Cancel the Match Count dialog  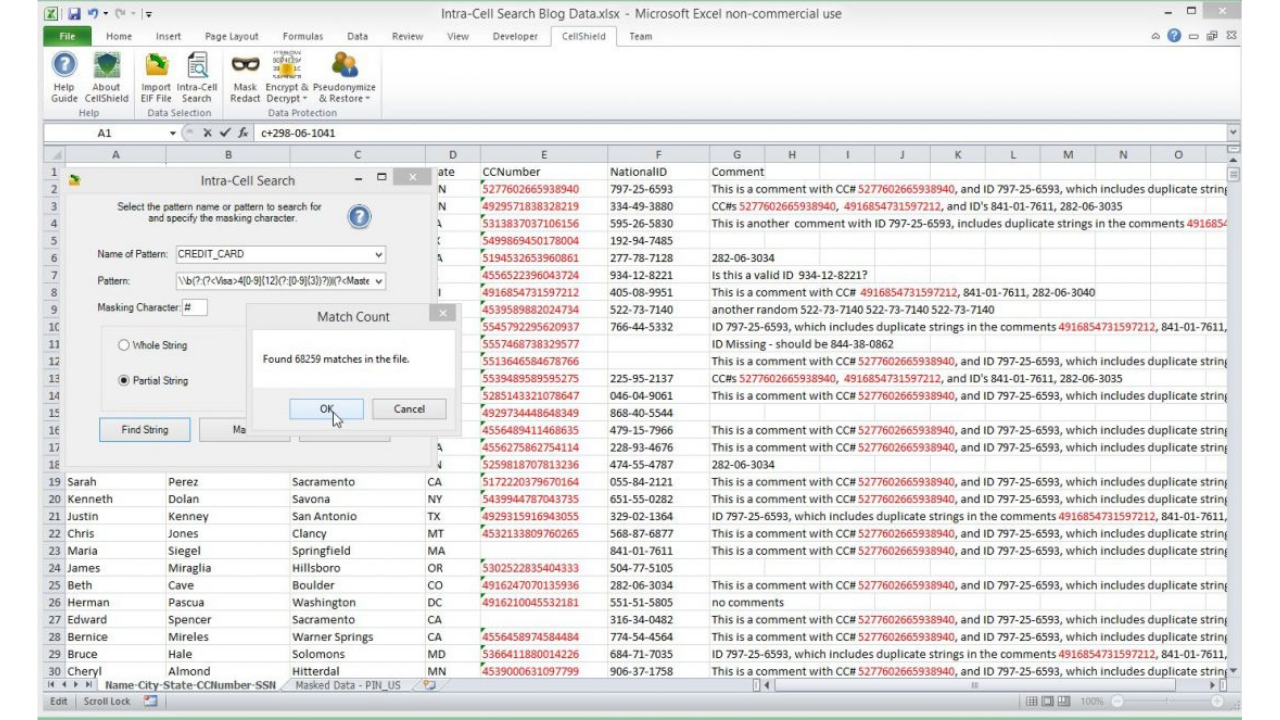click(409, 409)
